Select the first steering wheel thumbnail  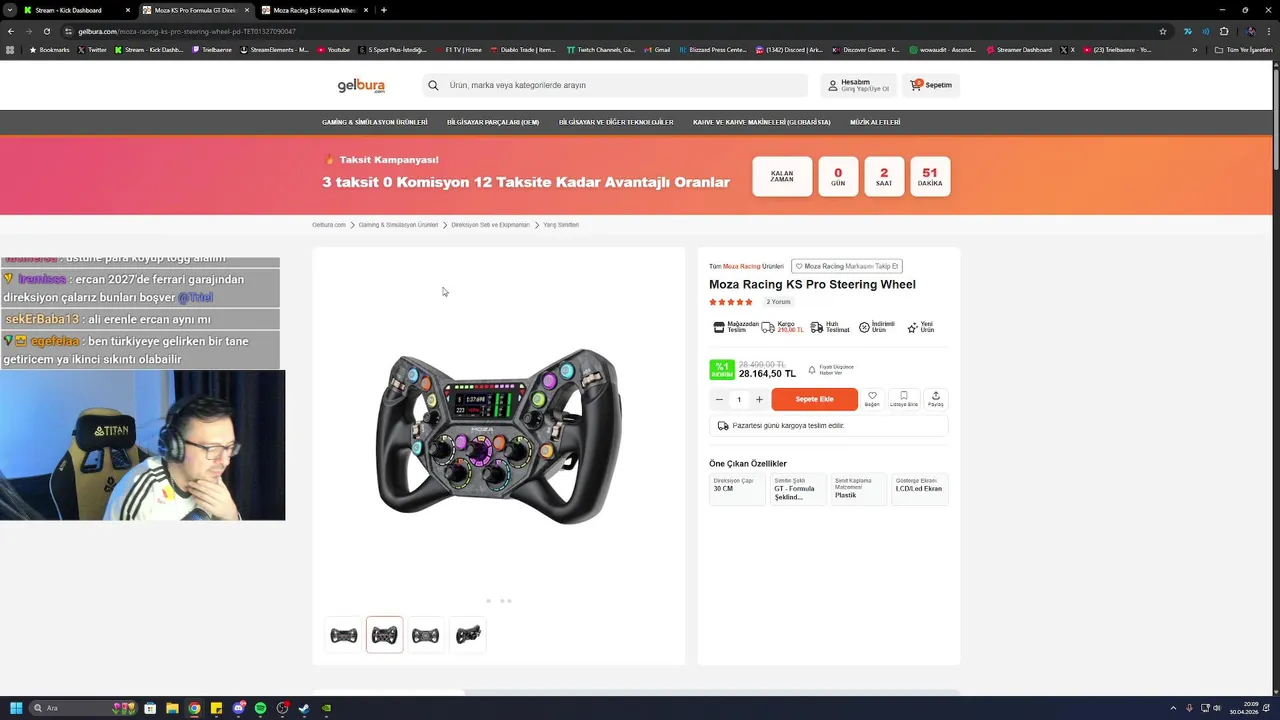344,635
